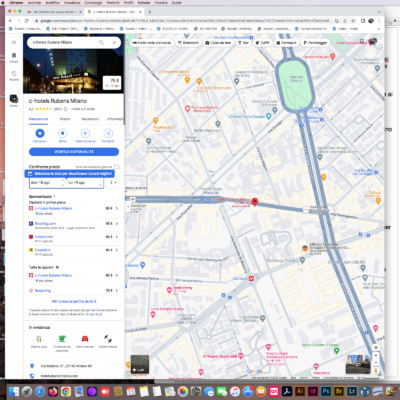Click the Street View pegman icon
The image size is (400, 400).
pyautogui.click(x=376, y=370)
